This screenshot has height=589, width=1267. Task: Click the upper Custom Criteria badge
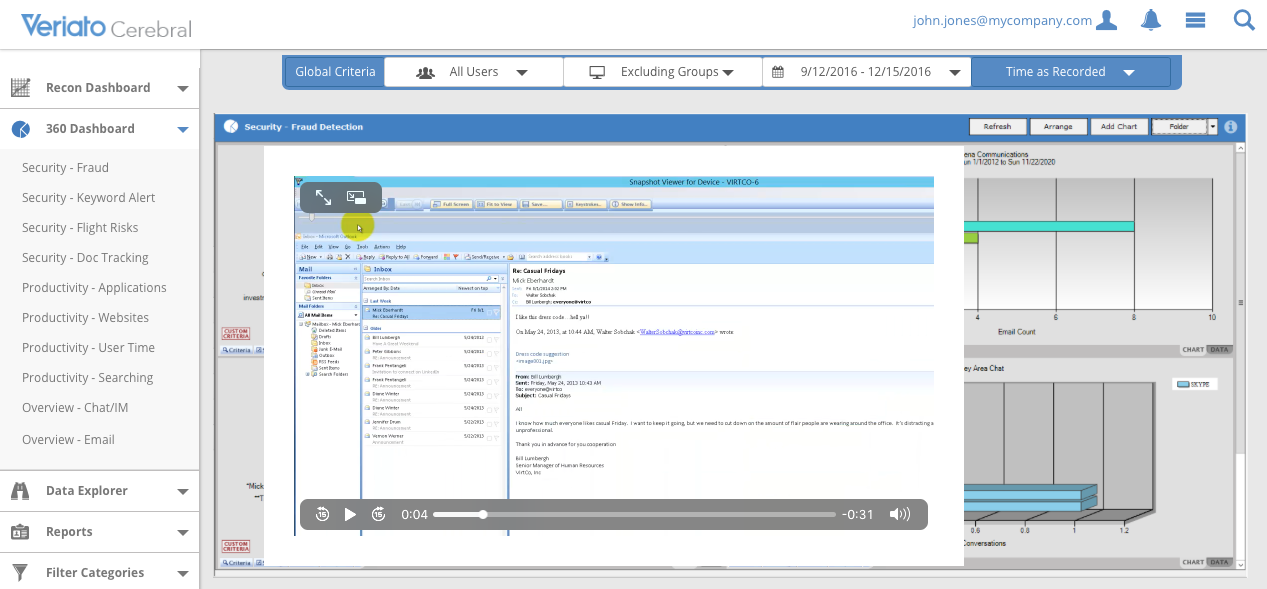235,333
